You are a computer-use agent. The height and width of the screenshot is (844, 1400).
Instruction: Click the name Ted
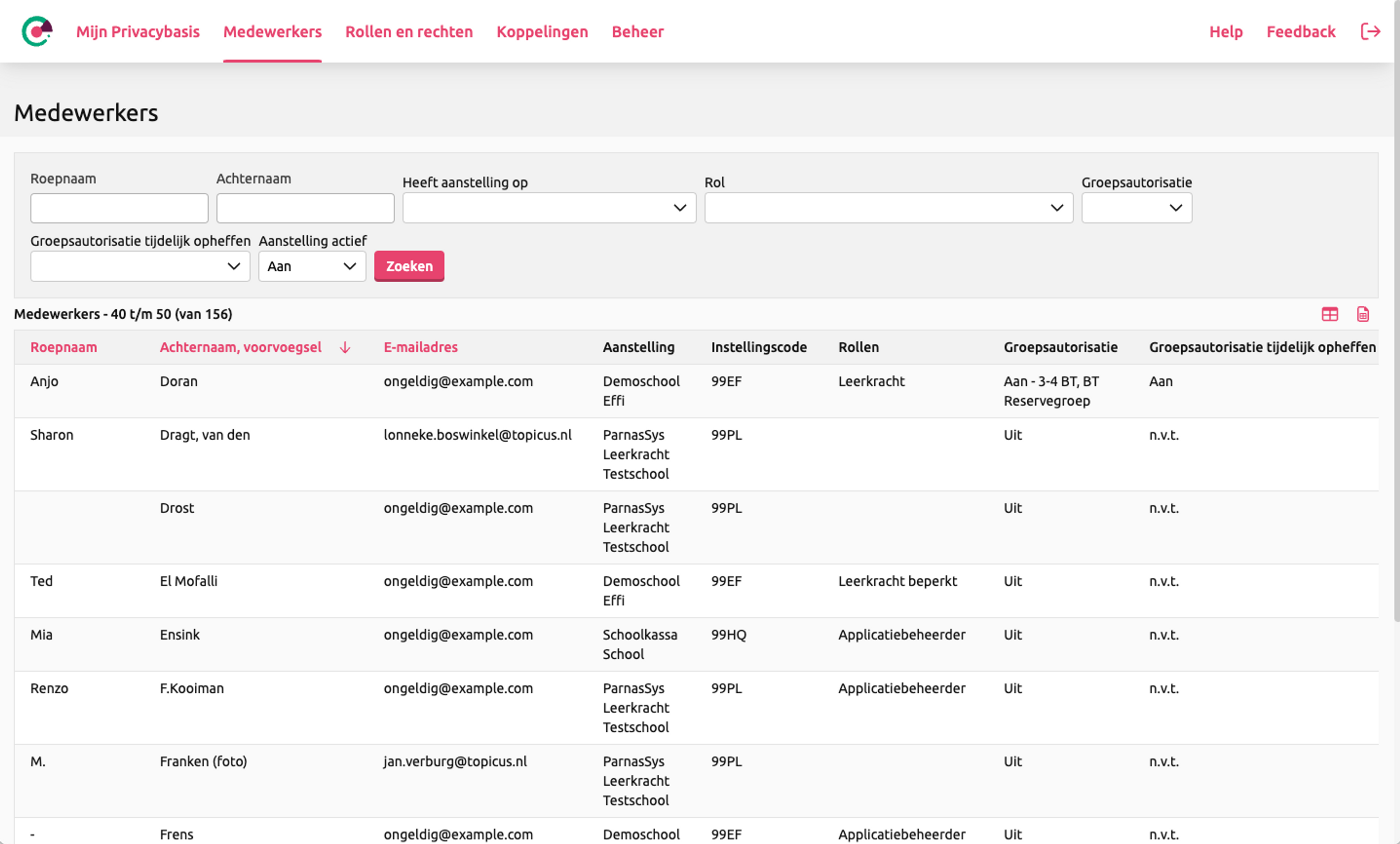42,581
